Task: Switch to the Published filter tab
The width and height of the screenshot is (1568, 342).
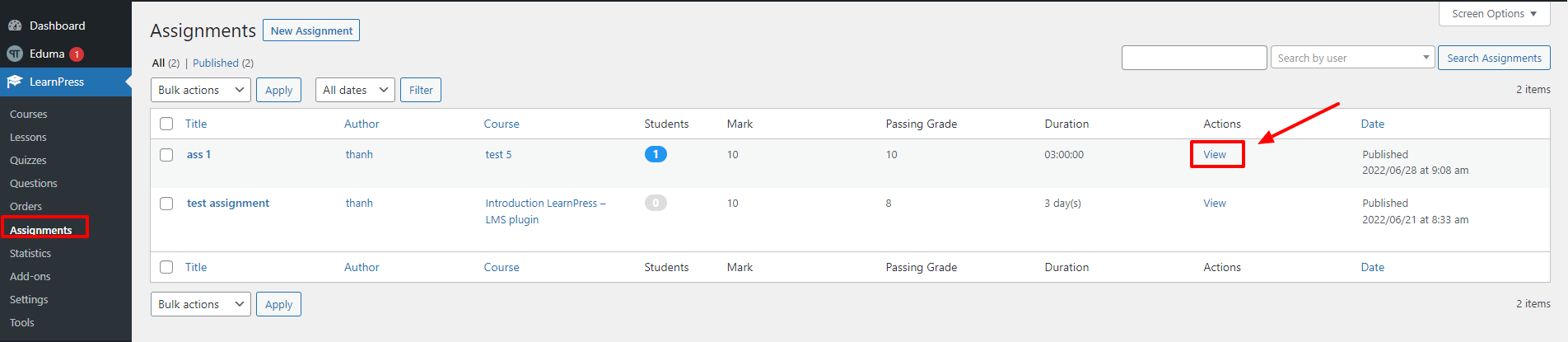Action: pyautogui.click(x=216, y=63)
